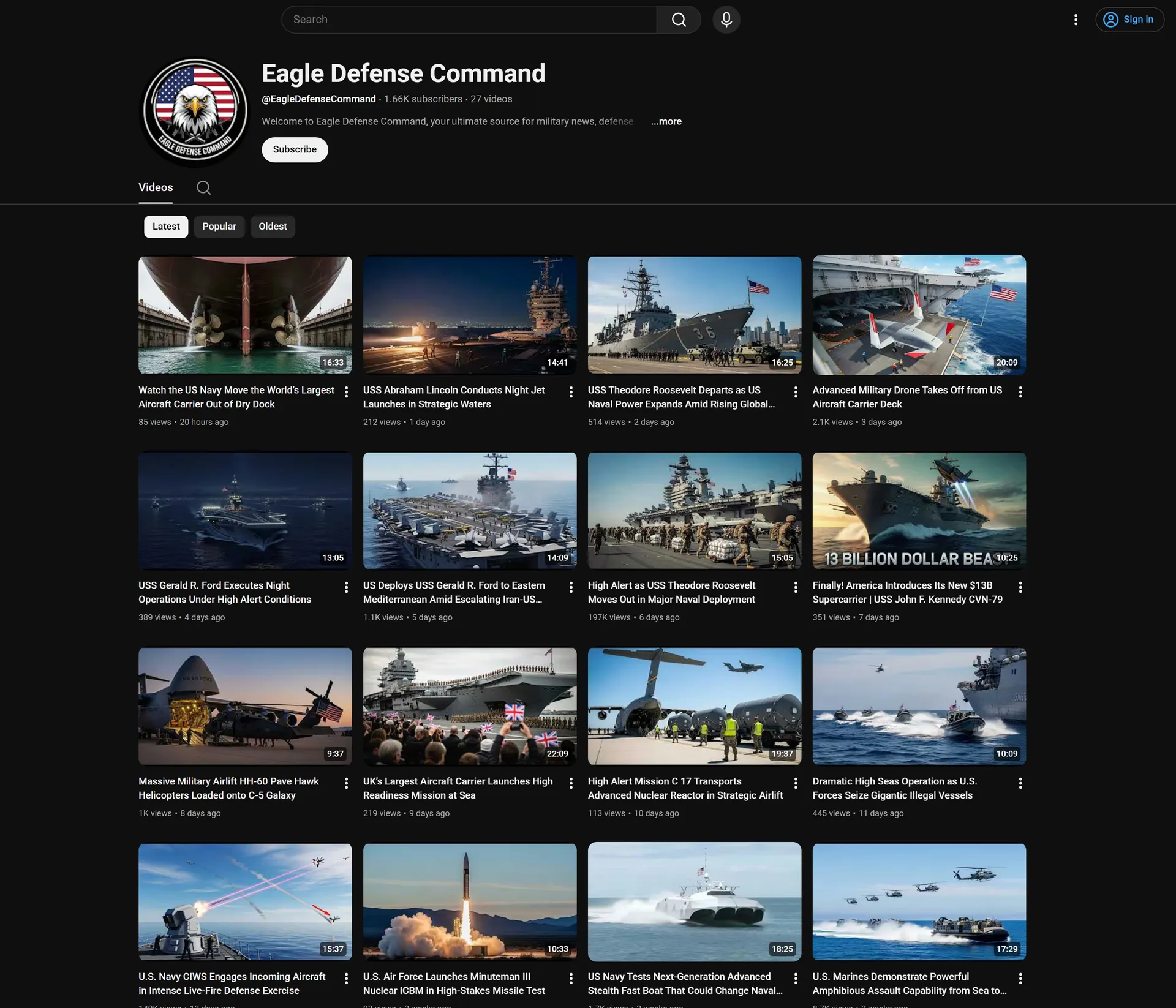Viewport: 1176px width, 1008px height.
Task: Click the search magnifier button in top bar
Action: tap(679, 20)
